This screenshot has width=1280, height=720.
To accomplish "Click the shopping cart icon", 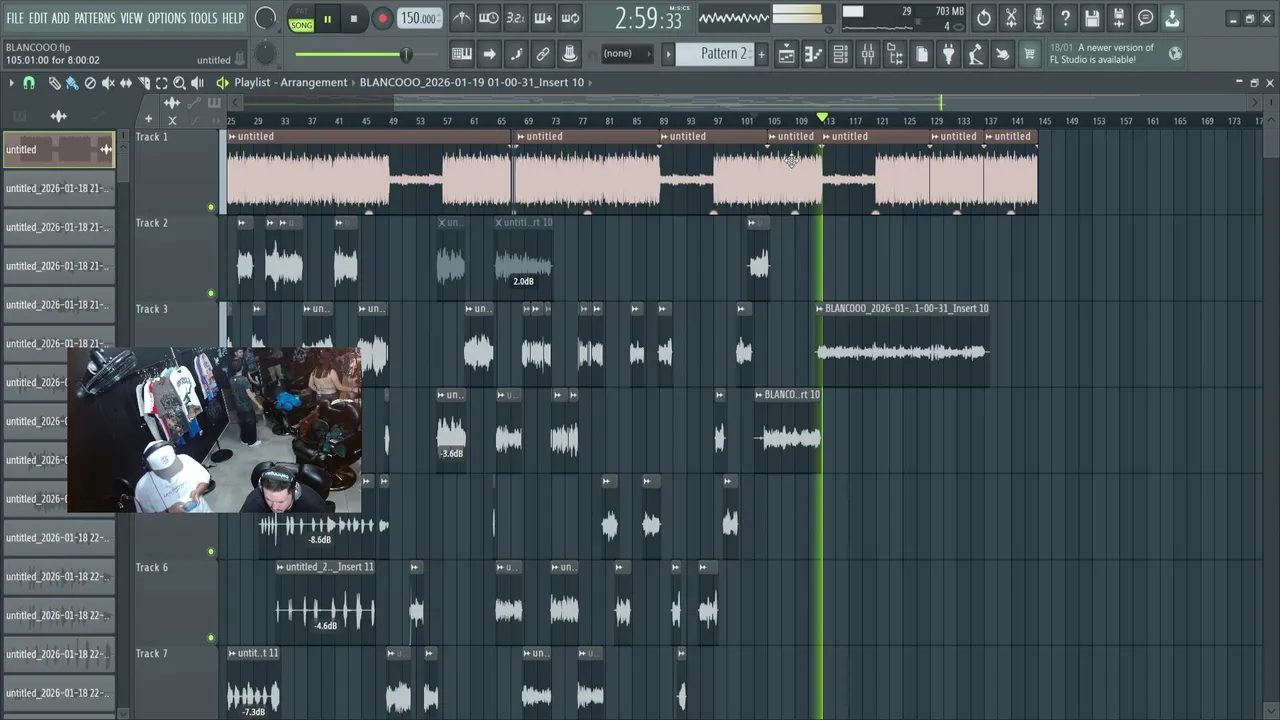I will click(1029, 54).
